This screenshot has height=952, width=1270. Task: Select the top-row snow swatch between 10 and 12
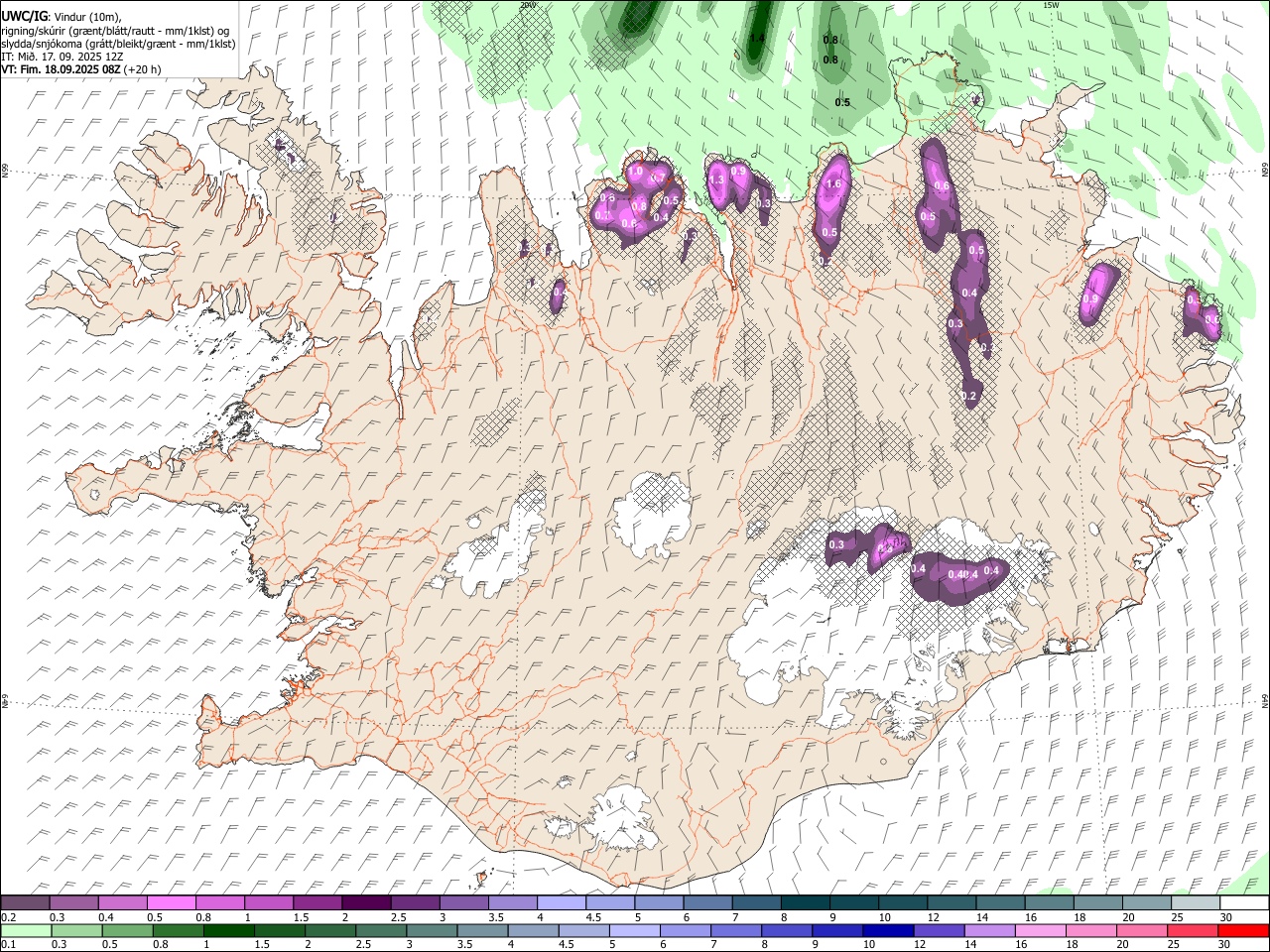(x=902, y=902)
